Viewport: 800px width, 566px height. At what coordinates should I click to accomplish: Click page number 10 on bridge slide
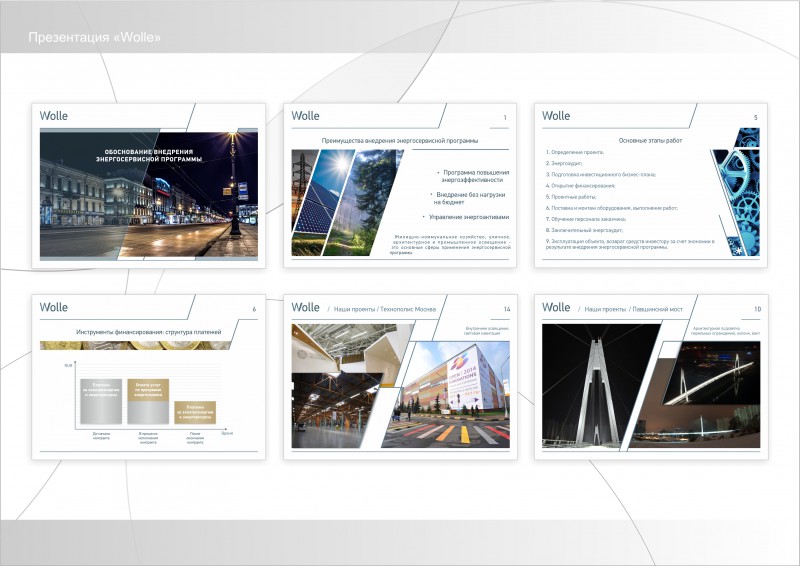point(758,309)
